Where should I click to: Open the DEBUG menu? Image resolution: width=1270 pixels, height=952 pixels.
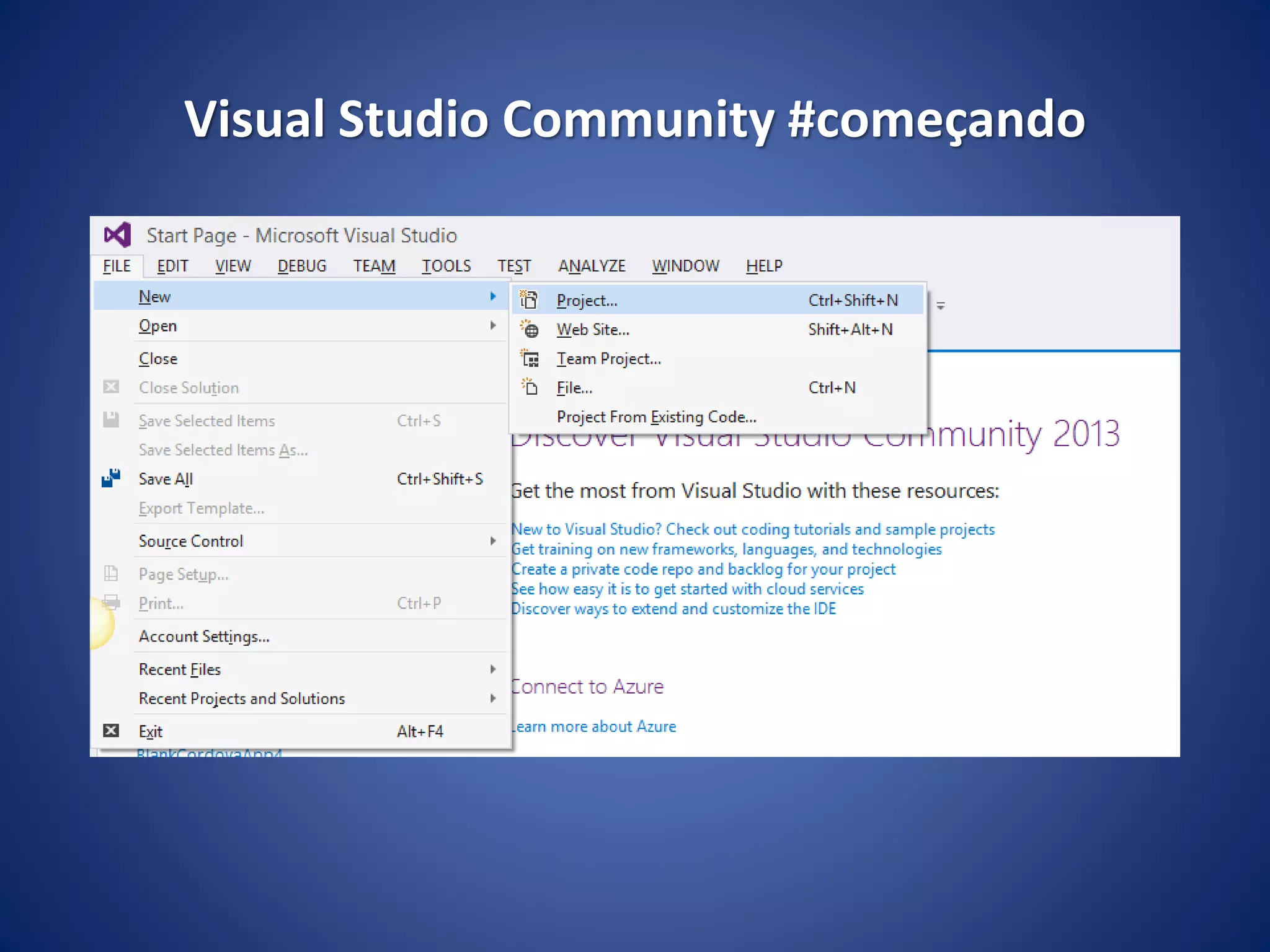pos(302,266)
